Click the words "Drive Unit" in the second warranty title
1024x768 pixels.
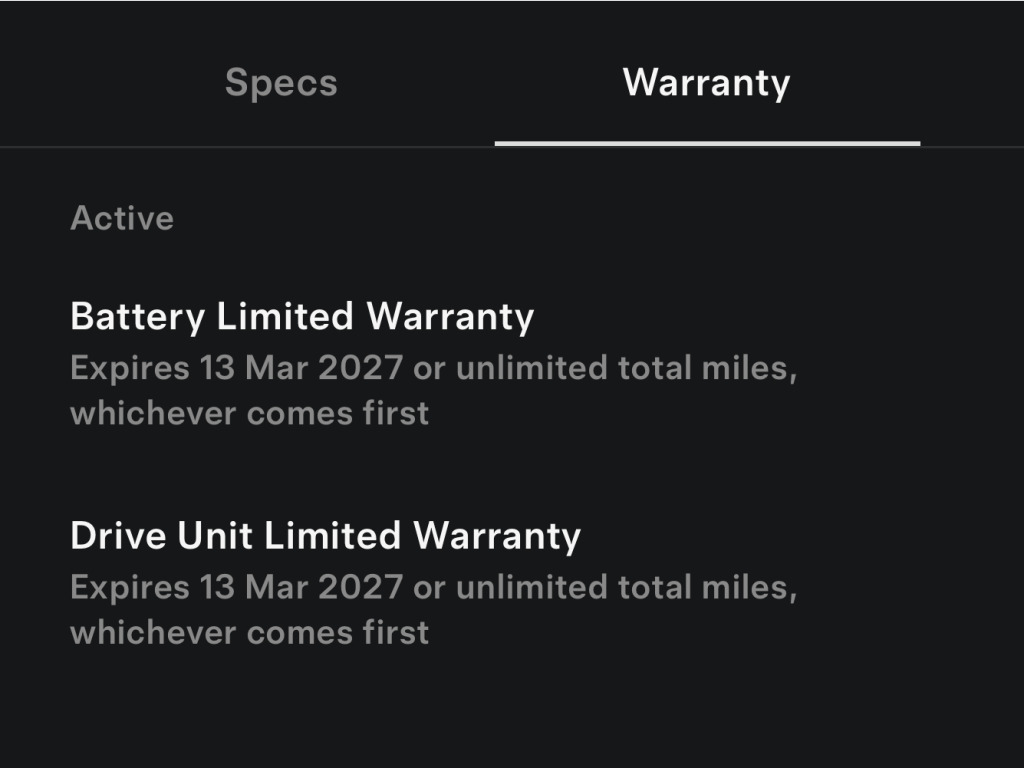pyautogui.click(x=161, y=536)
